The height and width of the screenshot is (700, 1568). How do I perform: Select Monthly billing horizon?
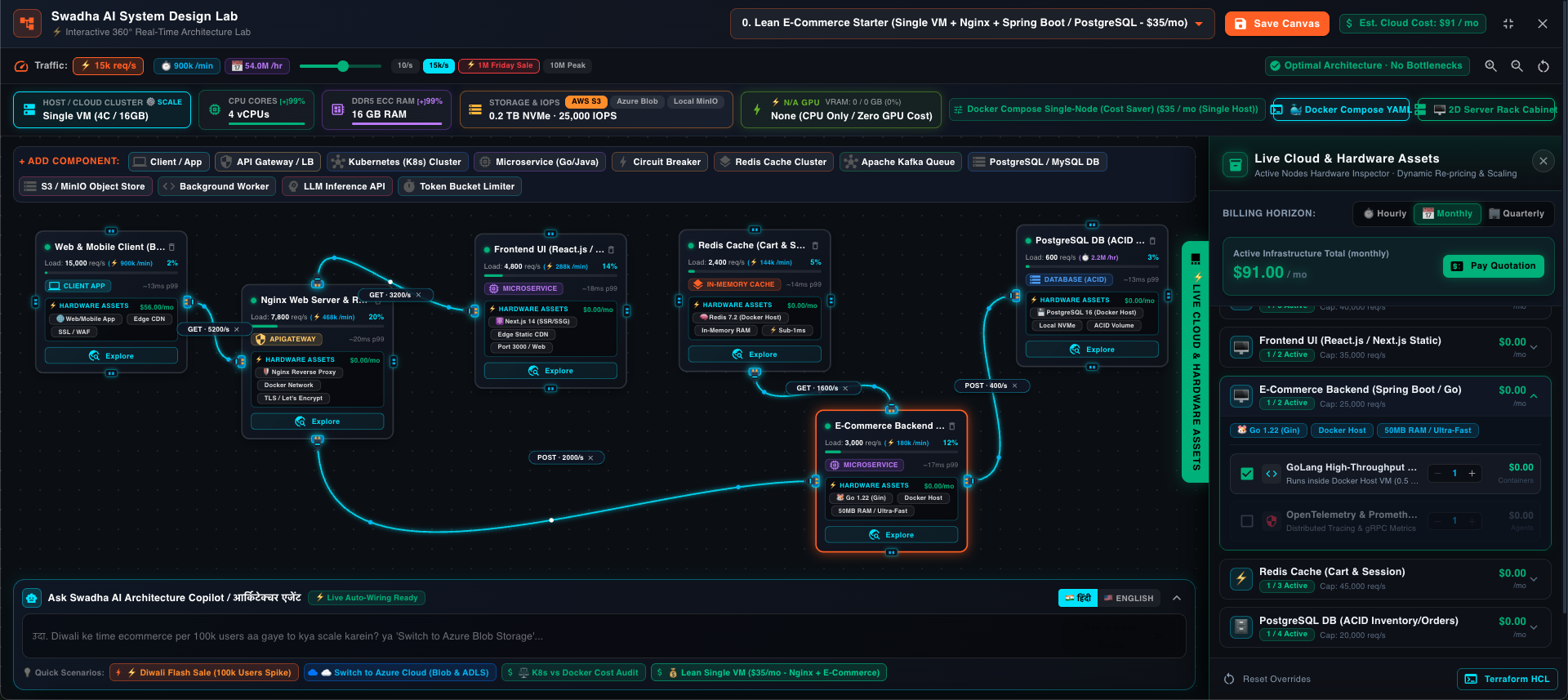[1448, 214]
